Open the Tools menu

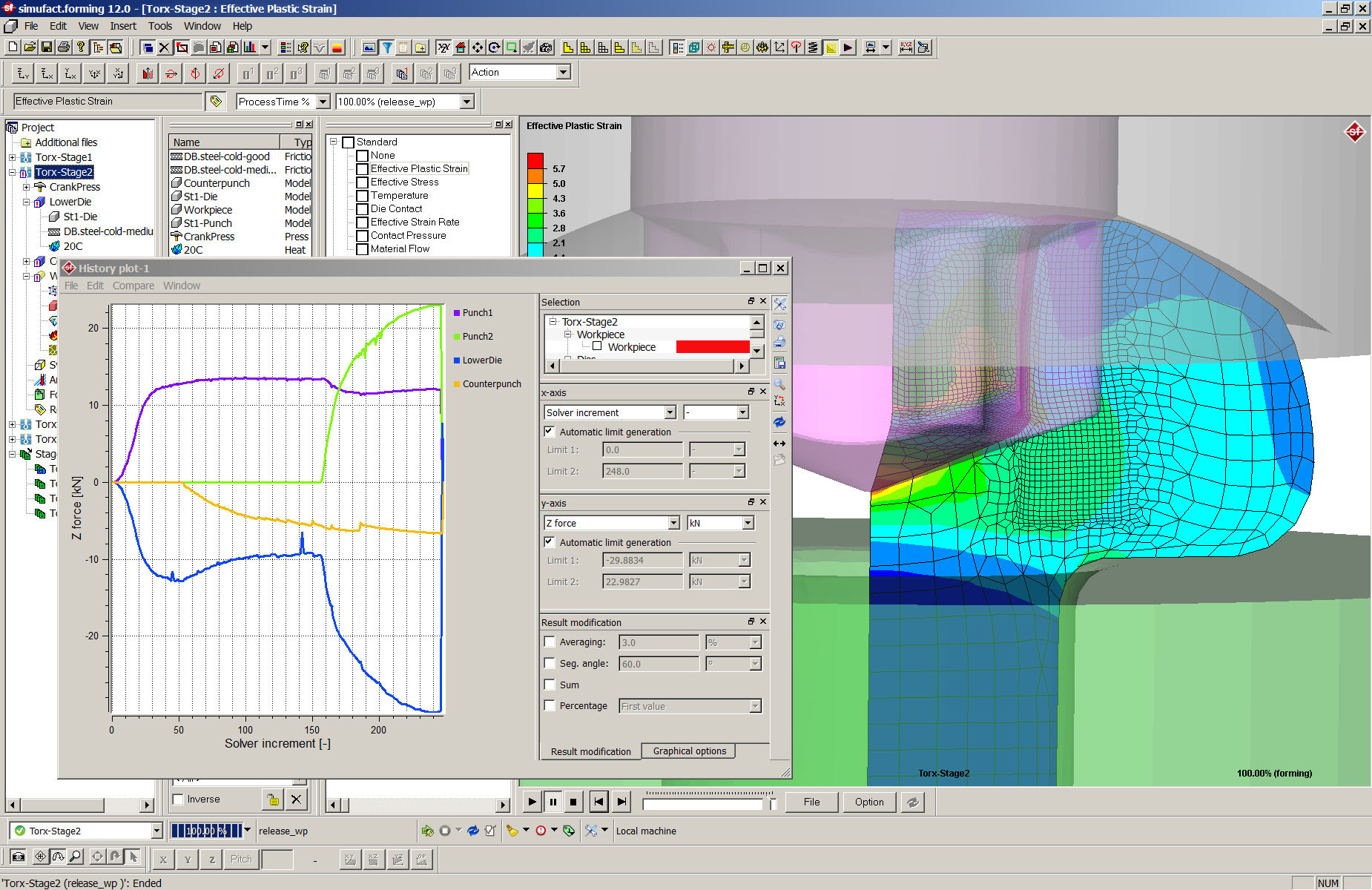click(x=159, y=26)
